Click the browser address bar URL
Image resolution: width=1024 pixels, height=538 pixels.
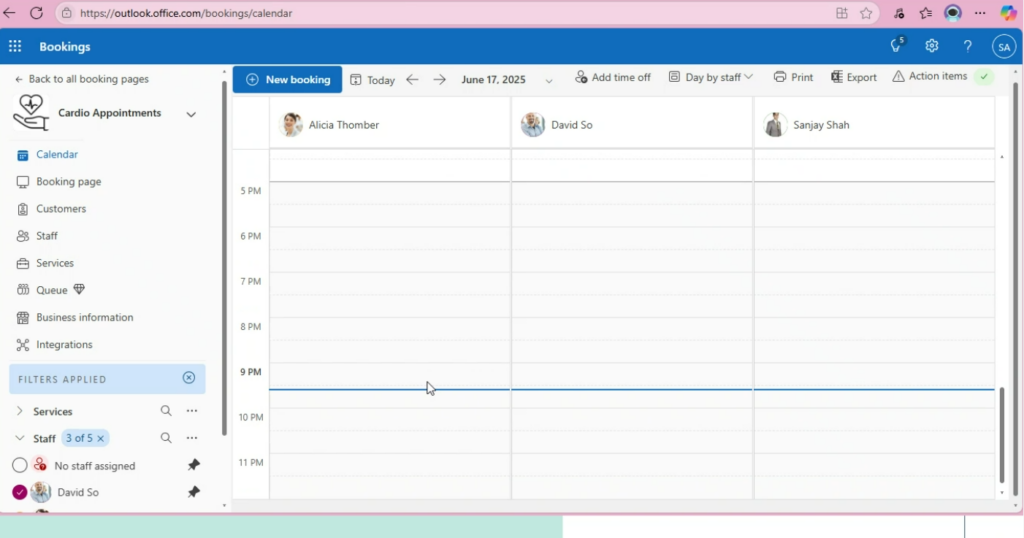click(186, 13)
